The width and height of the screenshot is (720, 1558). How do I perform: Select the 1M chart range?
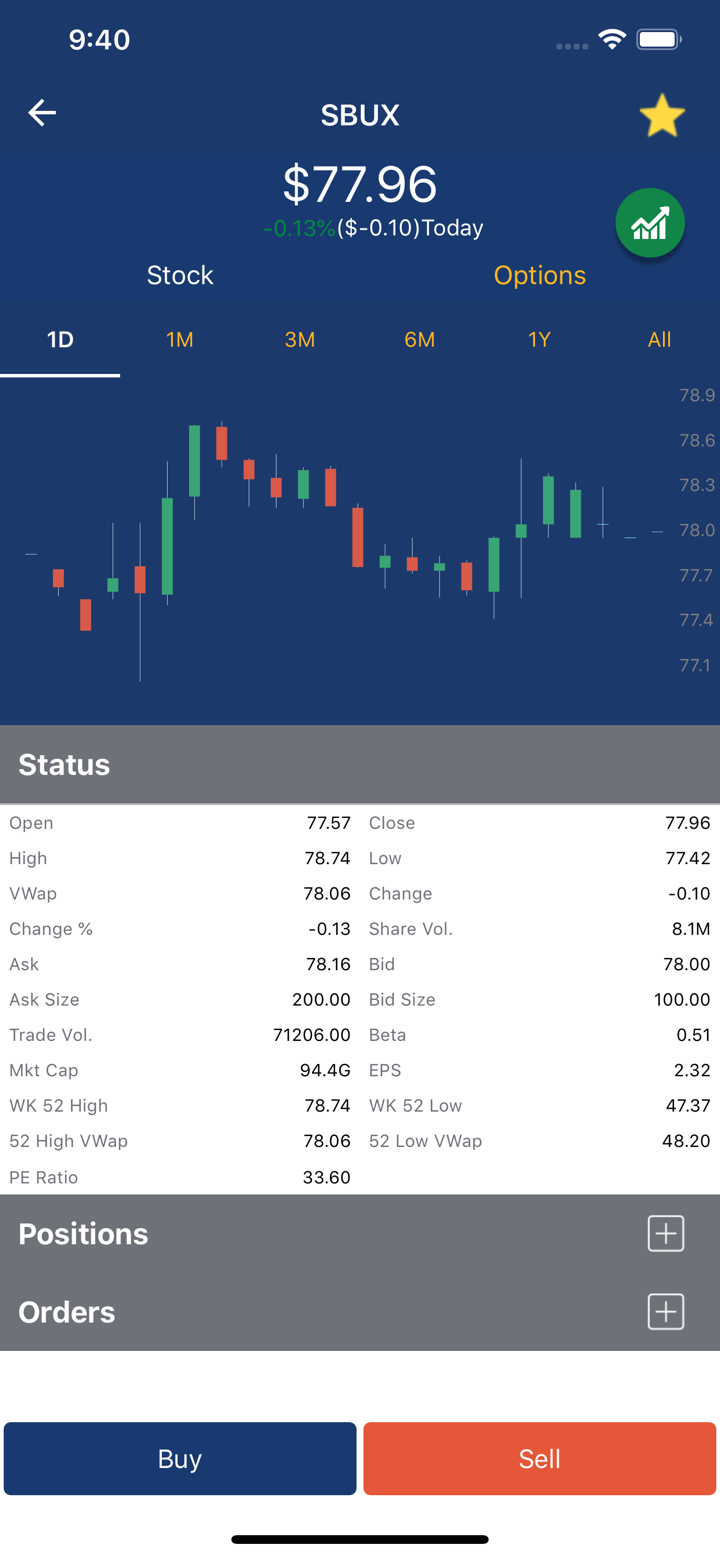pyautogui.click(x=180, y=340)
